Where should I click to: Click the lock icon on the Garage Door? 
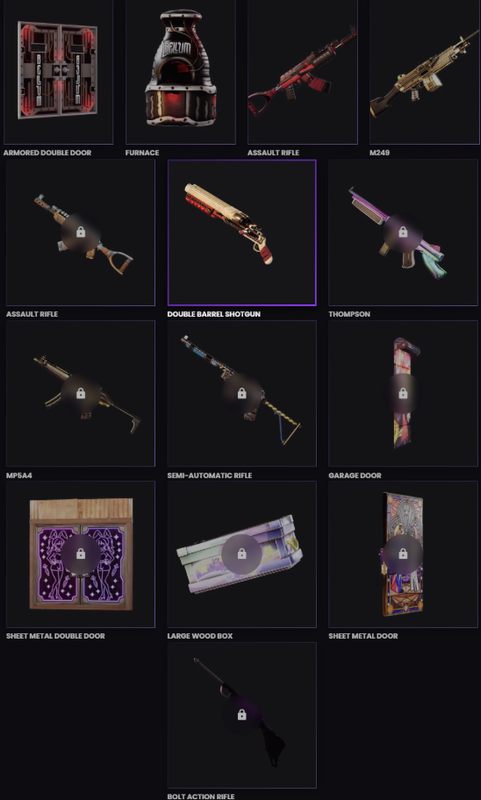(x=403, y=393)
